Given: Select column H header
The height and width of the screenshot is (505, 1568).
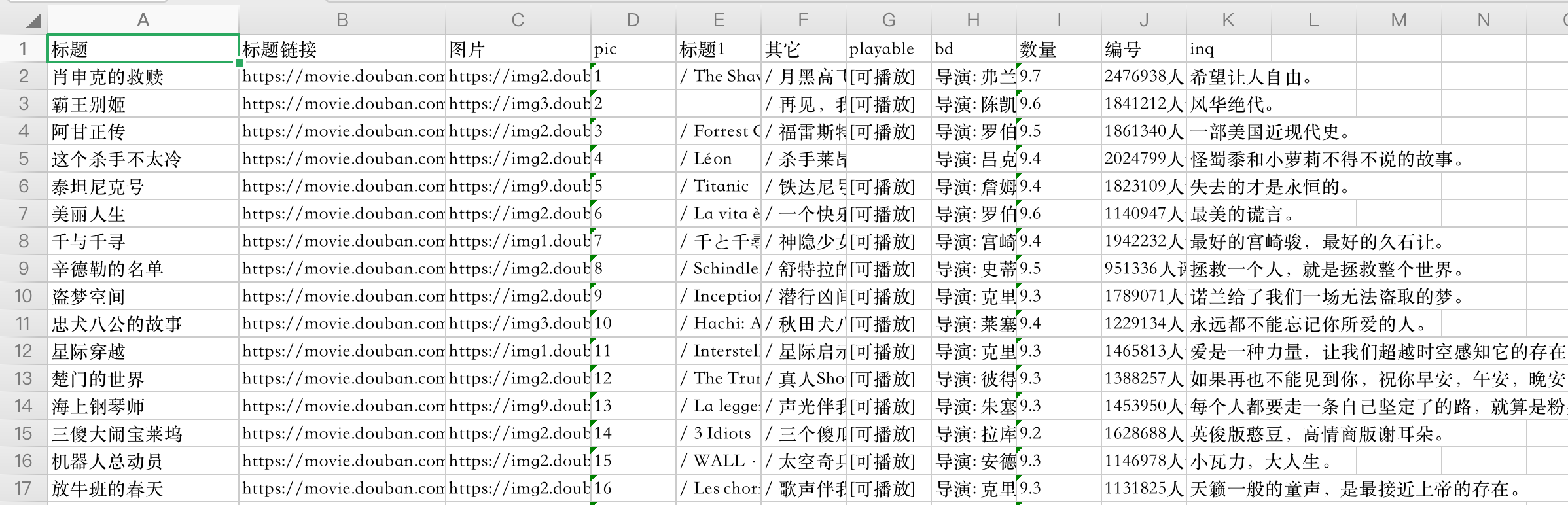Looking at the screenshot, I should point(974,20).
